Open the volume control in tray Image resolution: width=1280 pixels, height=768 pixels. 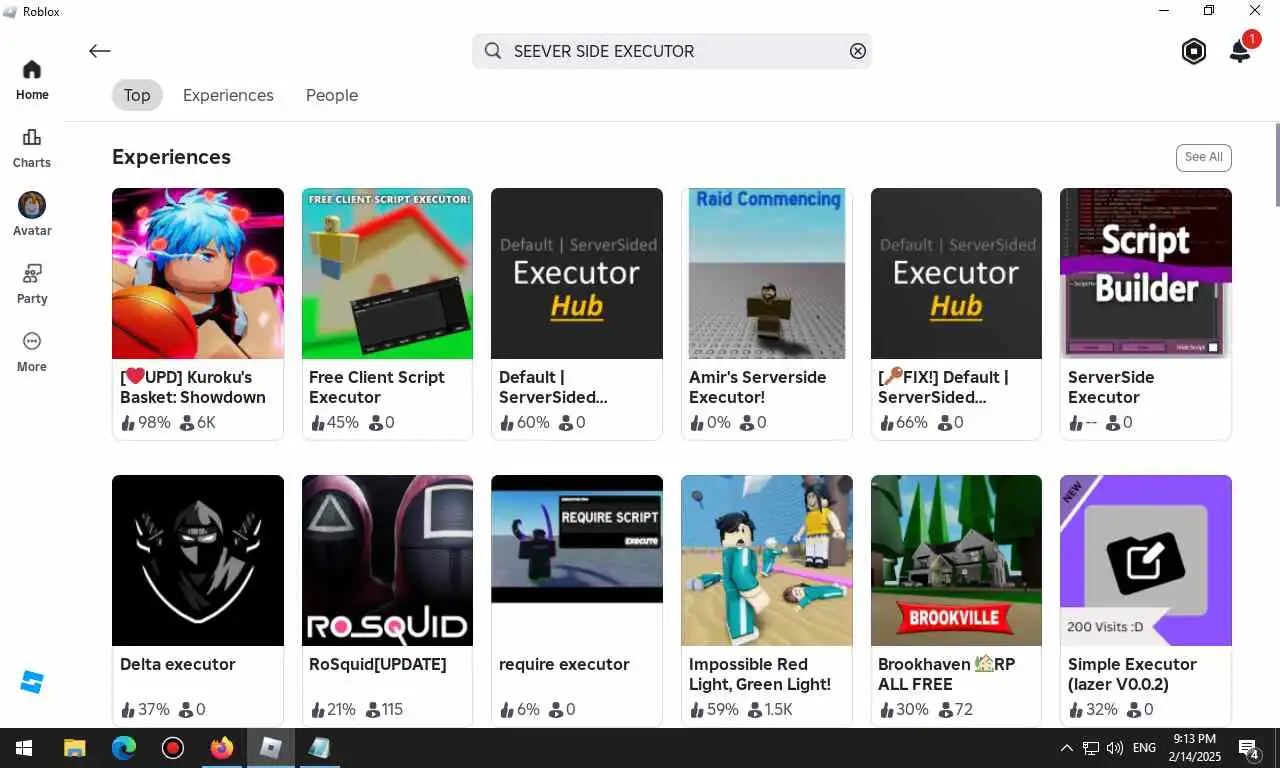tap(1115, 748)
